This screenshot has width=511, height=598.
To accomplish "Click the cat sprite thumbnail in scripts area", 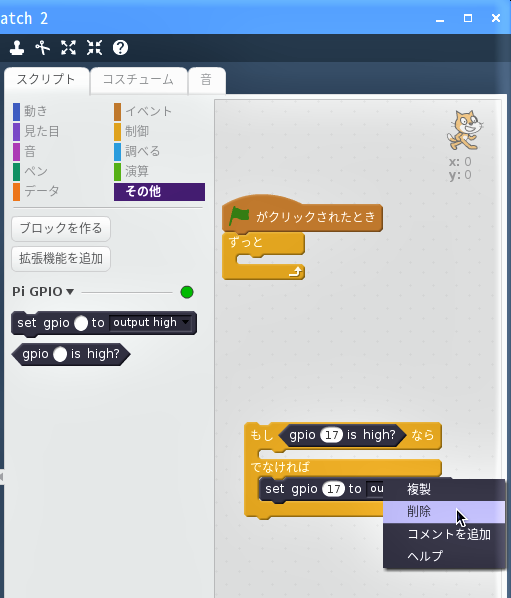I will 465,130.
